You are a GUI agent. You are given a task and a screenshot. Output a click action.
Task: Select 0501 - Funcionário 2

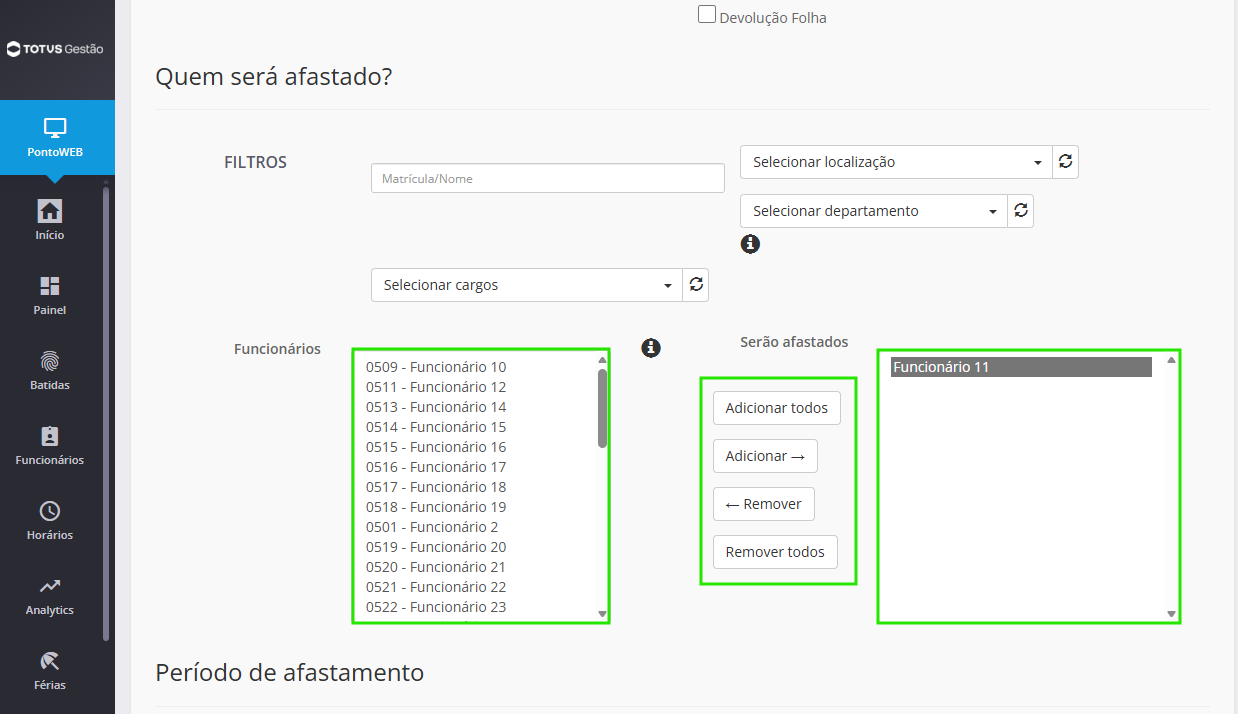click(432, 527)
